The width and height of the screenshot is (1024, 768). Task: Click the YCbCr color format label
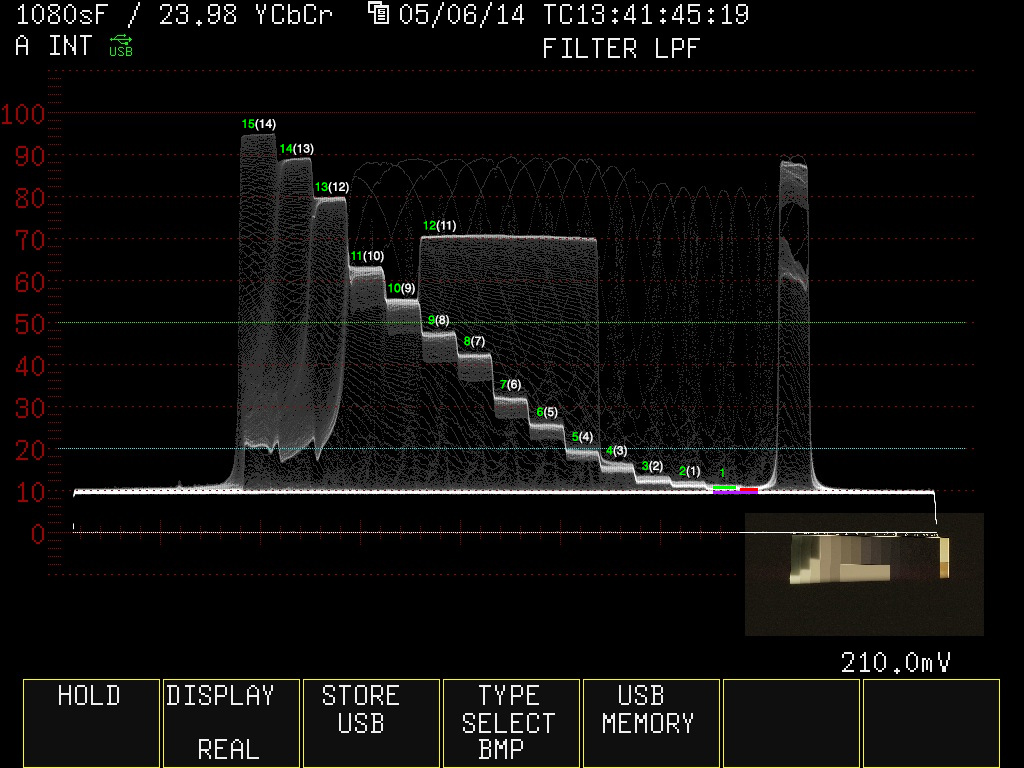coord(293,14)
